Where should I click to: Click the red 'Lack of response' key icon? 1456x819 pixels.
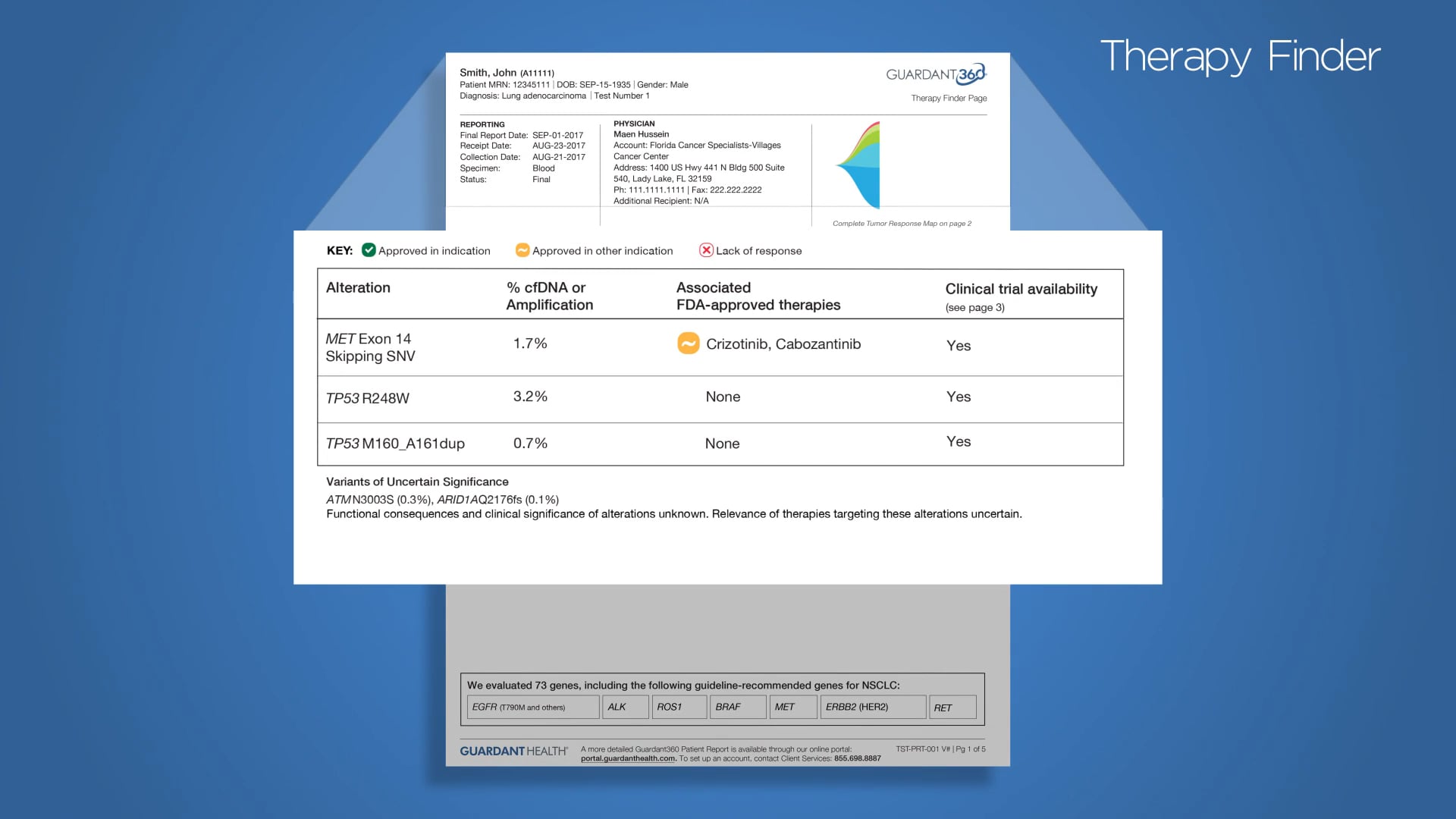pyautogui.click(x=707, y=249)
